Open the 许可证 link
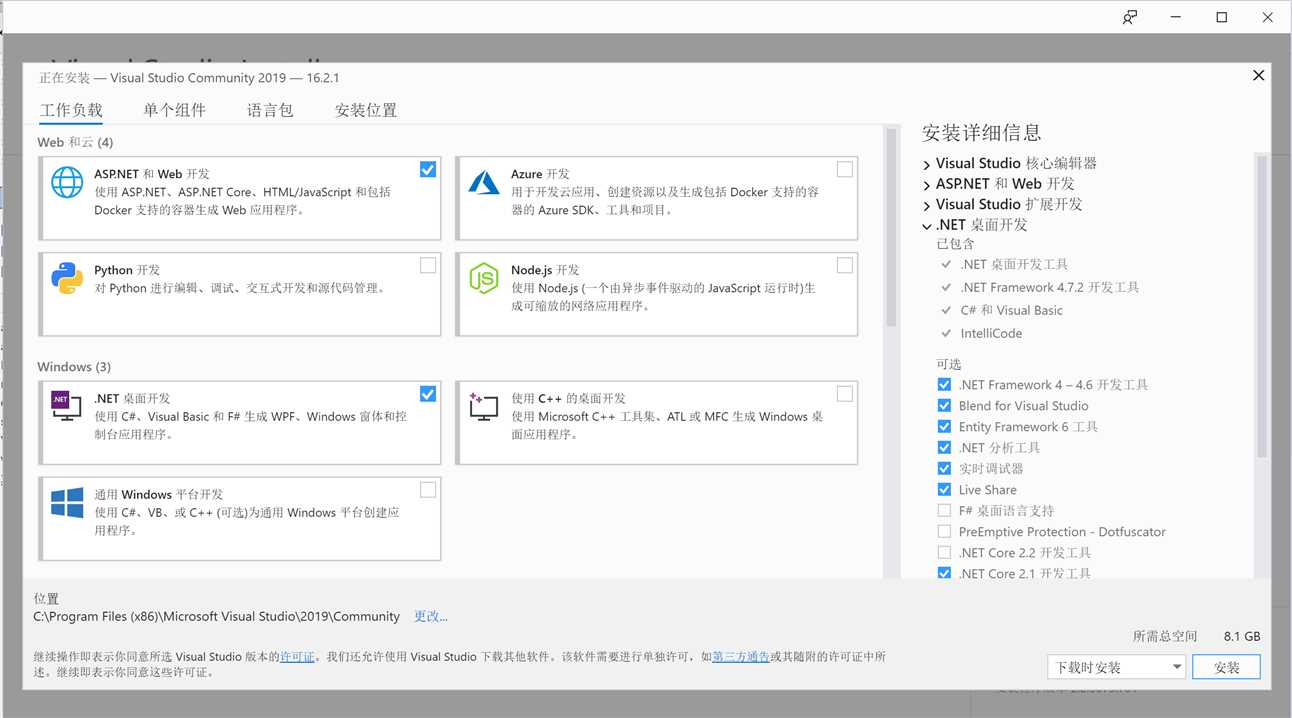 (x=297, y=657)
